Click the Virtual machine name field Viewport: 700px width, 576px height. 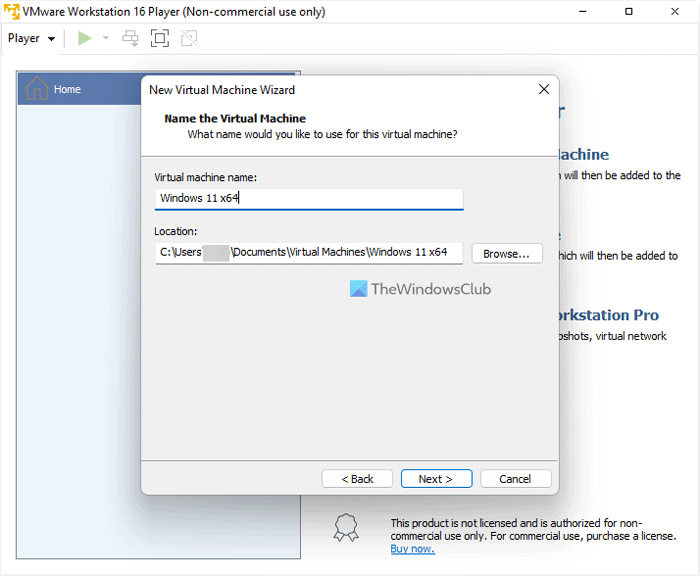pyautogui.click(x=309, y=198)
